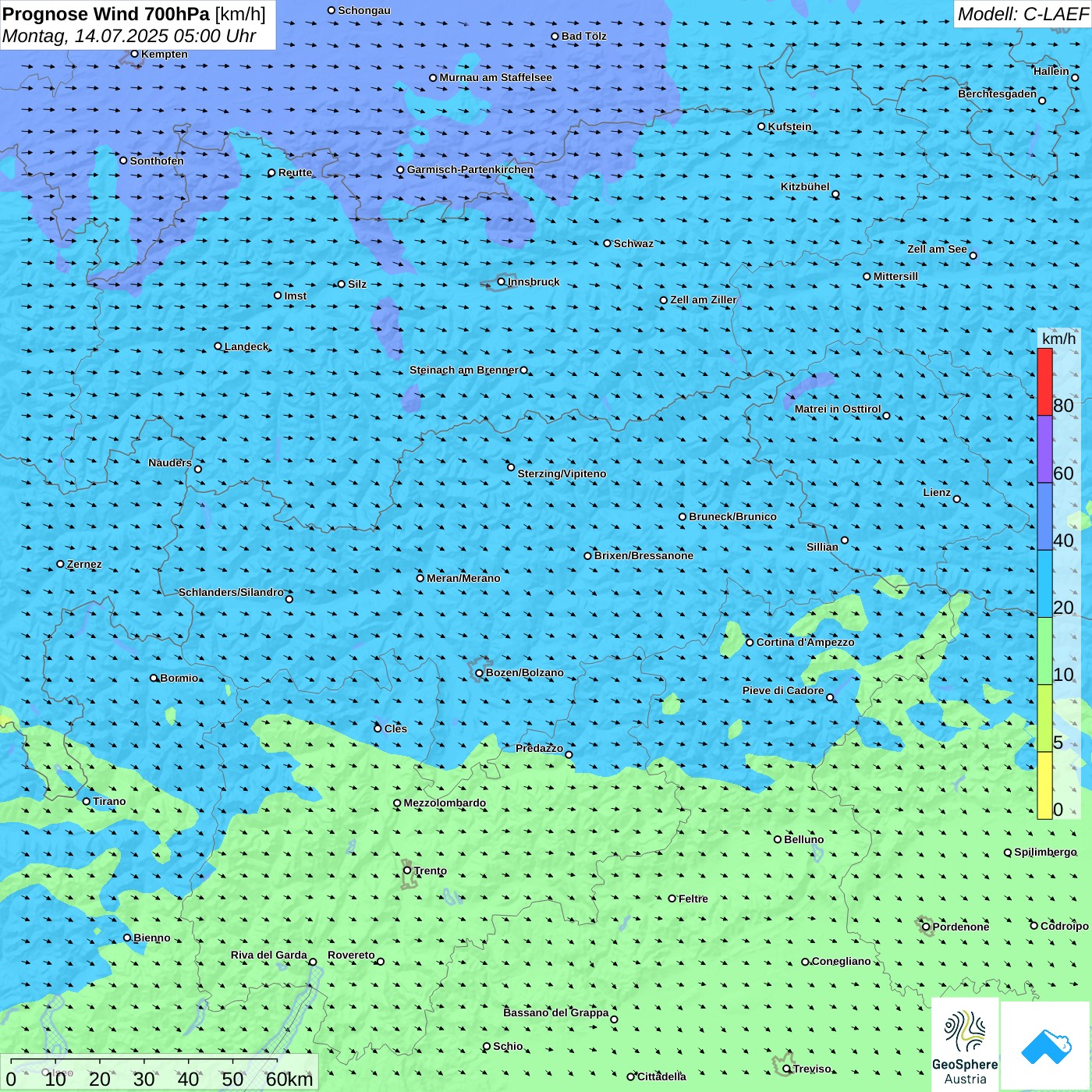
Task: Click the 'Zernez' label
Action: click(84, 564)
